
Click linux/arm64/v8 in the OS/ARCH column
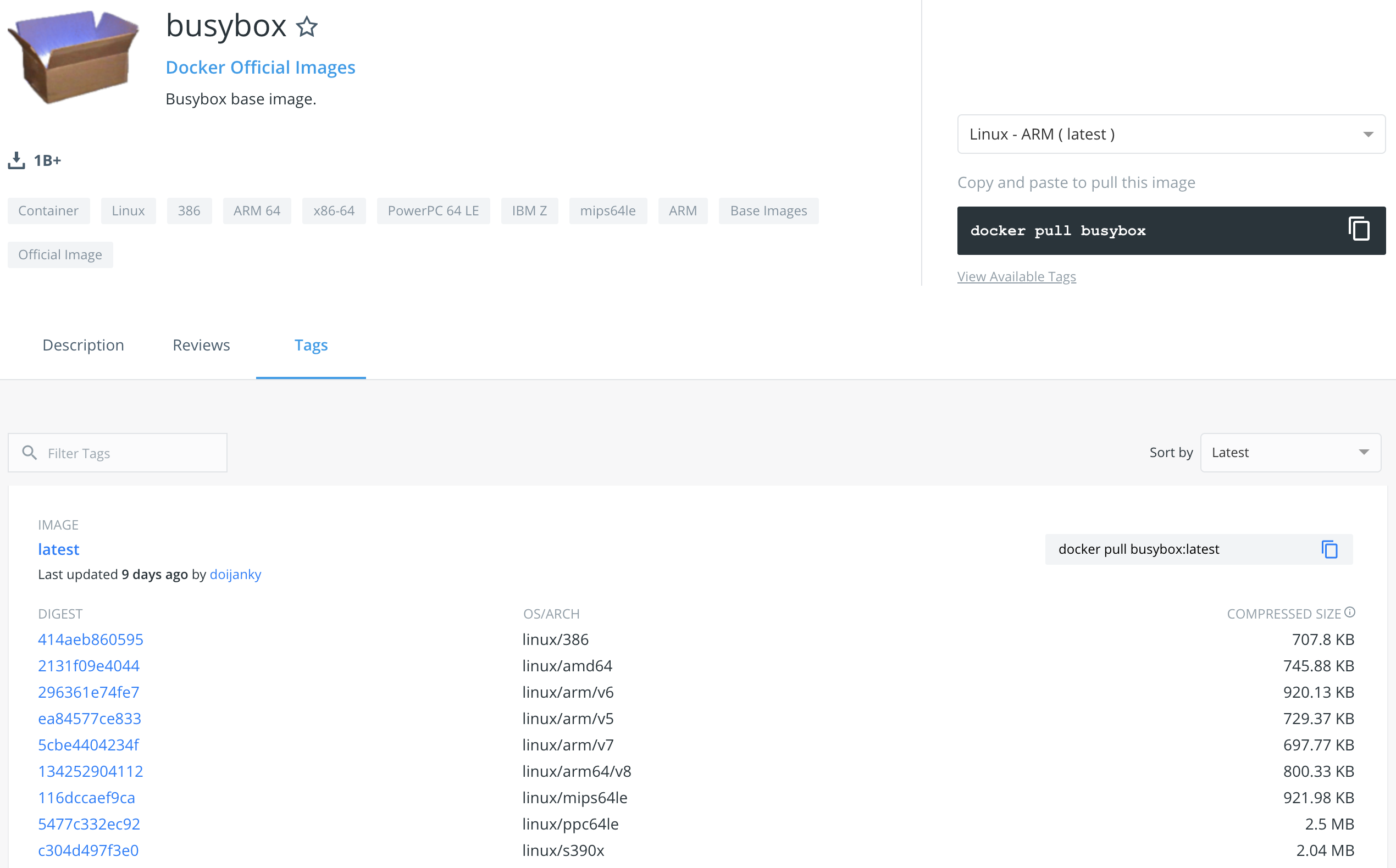(x=577, y=771)
